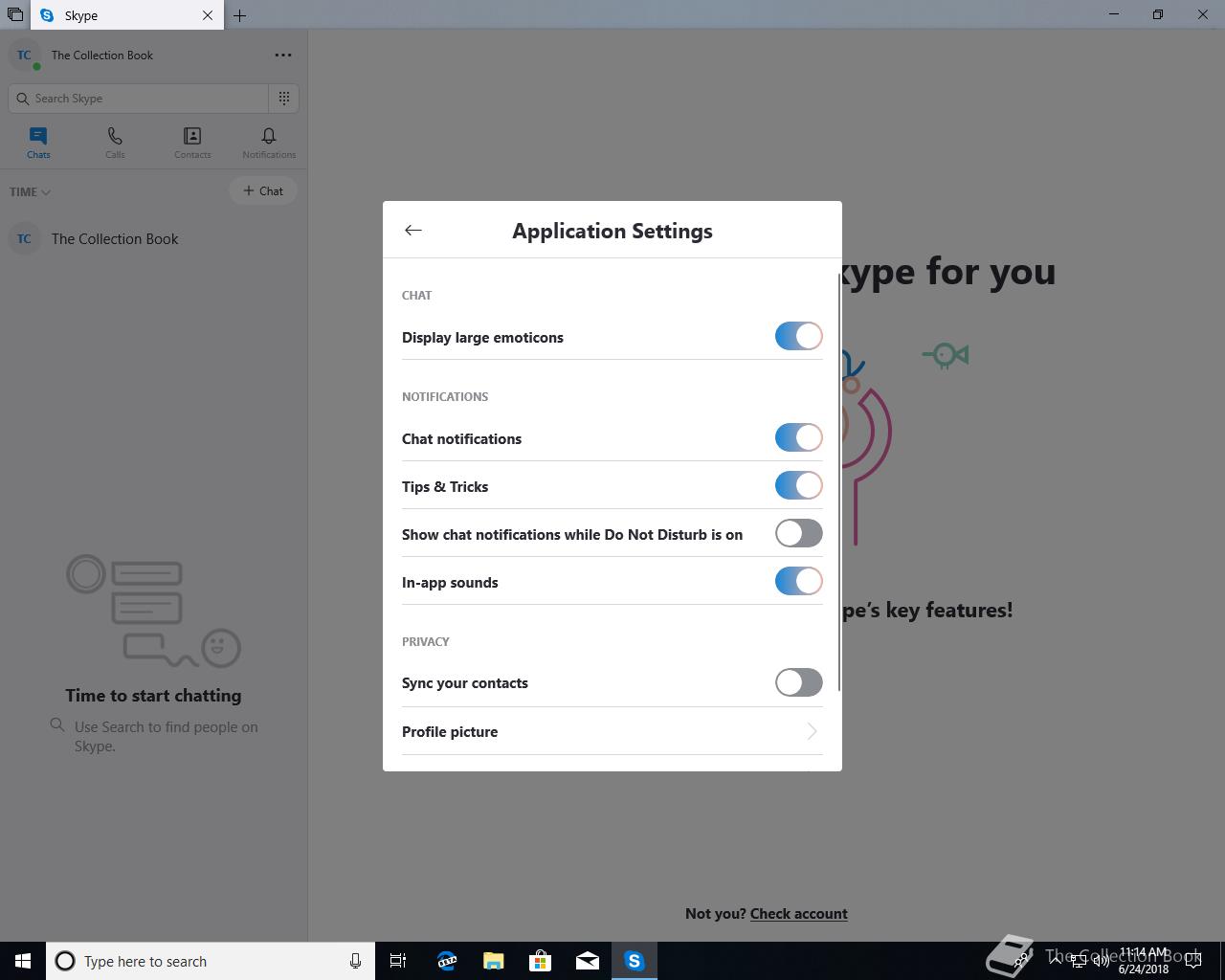The image size is (1225, 980).
Task: Open the more options menu (three dots)
Action: click(x=283, y=56)
